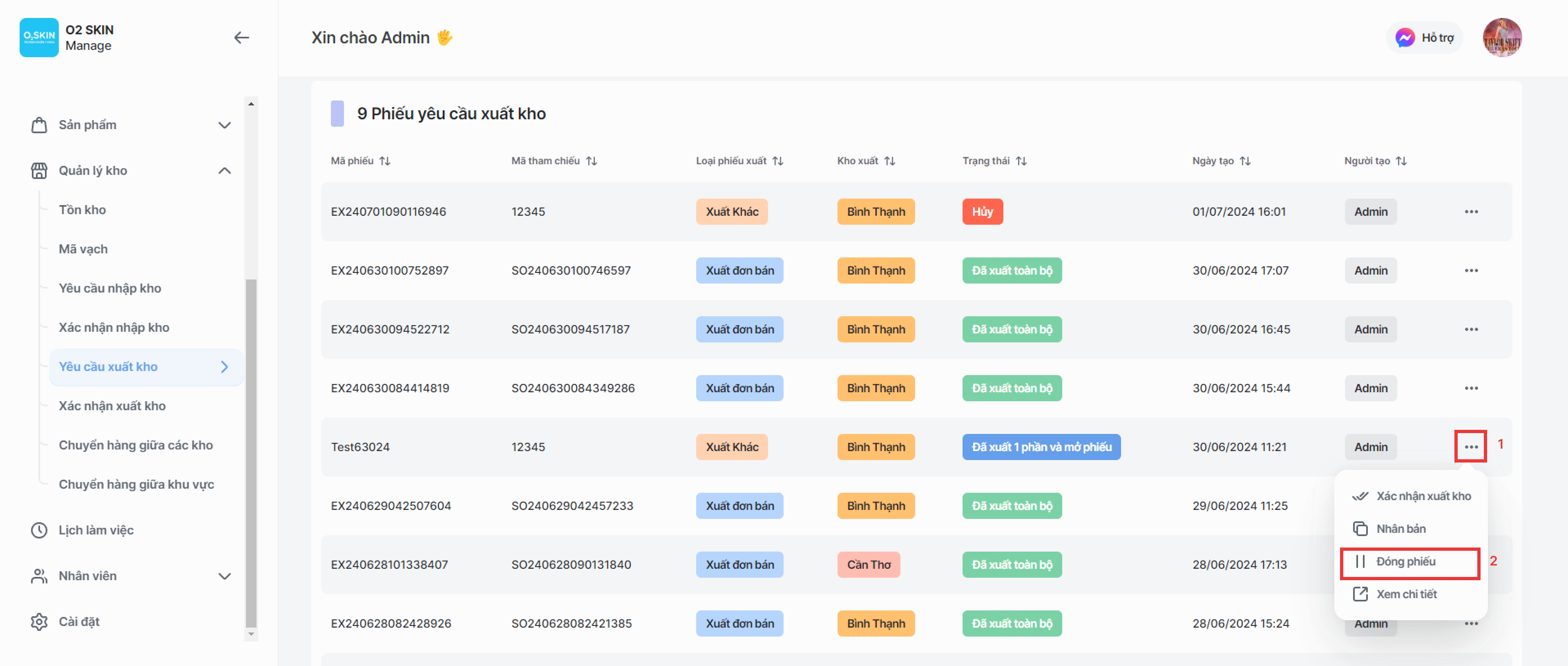Sort by Ngày tạo column arrows
The height and width of the screenshot is (666, 1568).
tap(1245, 161)
